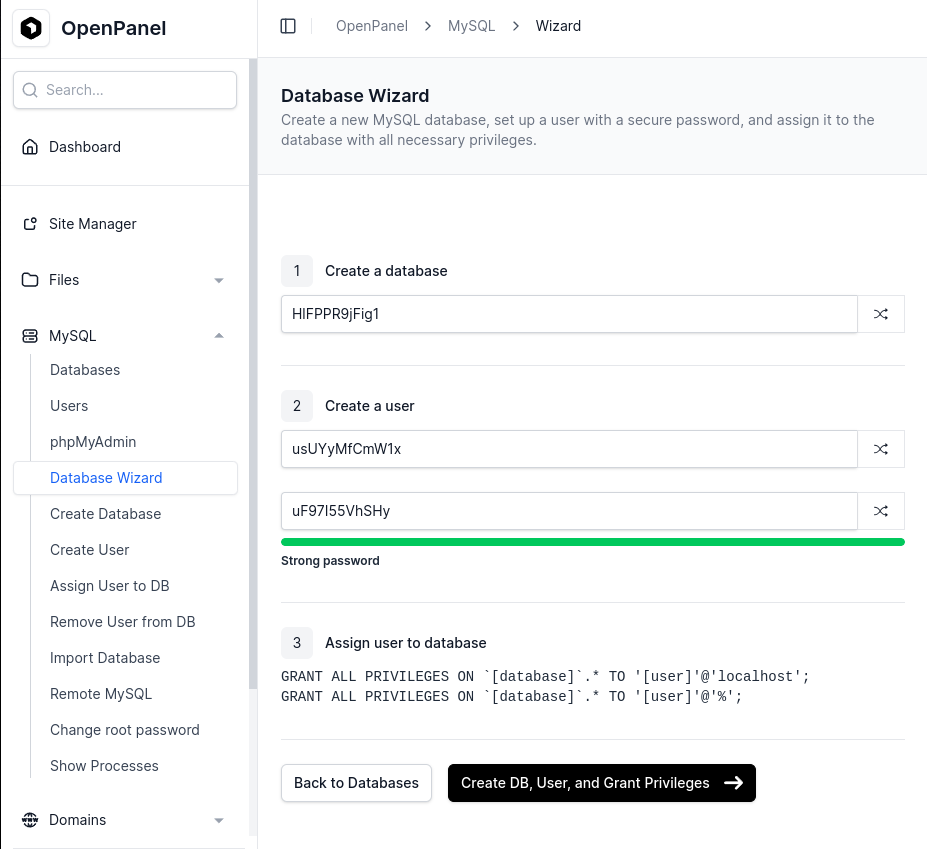Expand the Files menu arrow
Viewport: 927px width, 849px height.
(x=219, y=280)
